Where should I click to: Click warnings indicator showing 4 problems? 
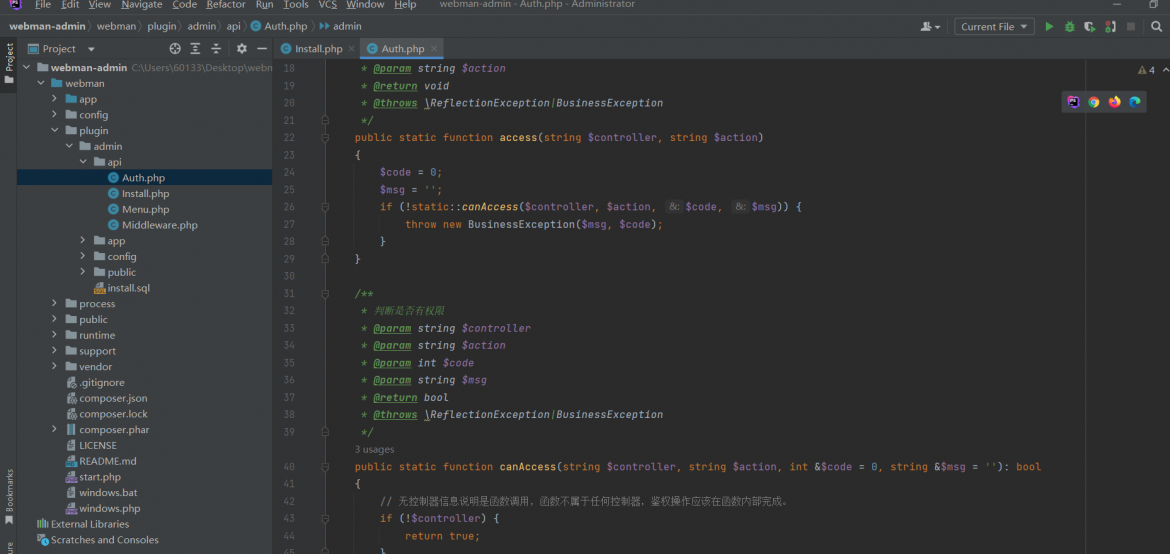[x=1146, y=70]
